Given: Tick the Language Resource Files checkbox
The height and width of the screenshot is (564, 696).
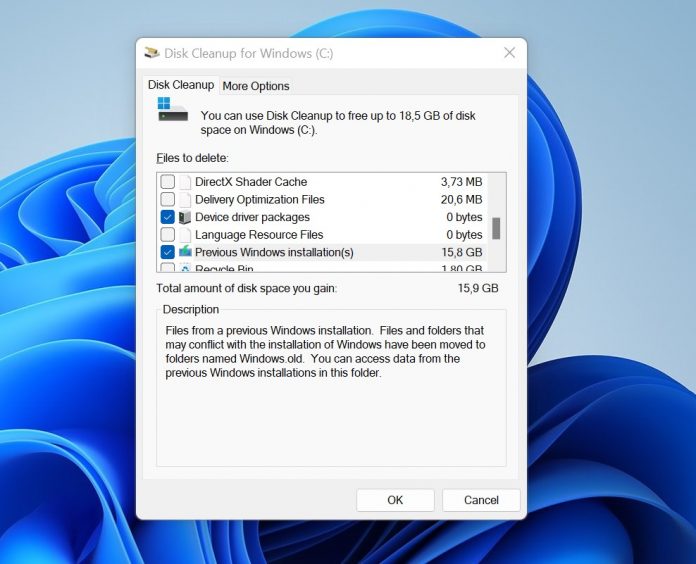Looking at the screenshot, I should point(168,235).
